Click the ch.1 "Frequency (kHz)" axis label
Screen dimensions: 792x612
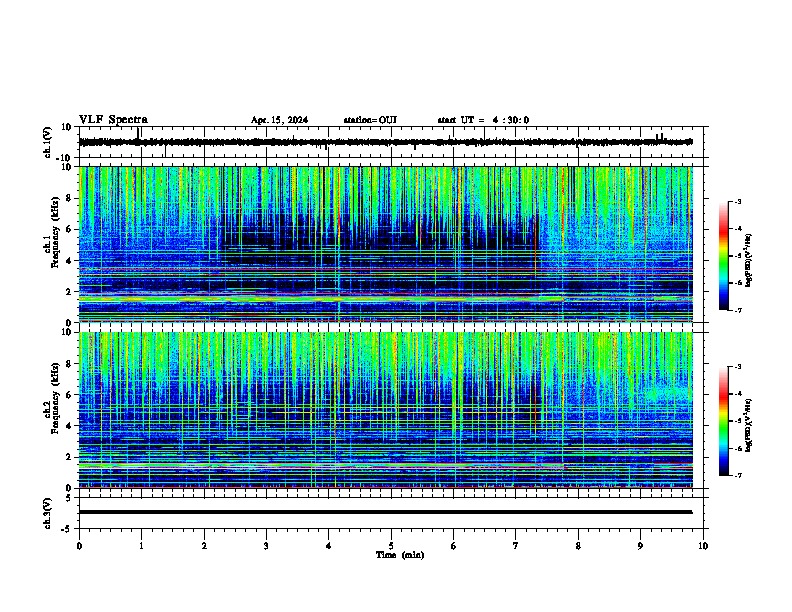[x=55, y=232]
